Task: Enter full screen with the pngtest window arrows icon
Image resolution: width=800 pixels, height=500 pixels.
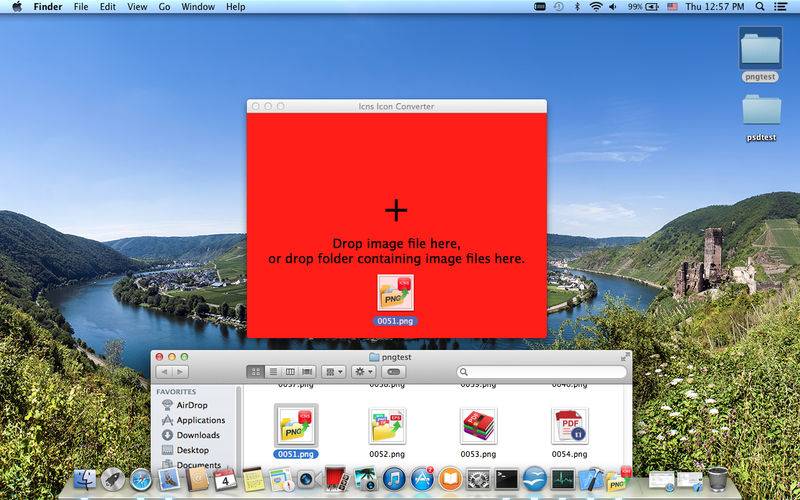Action: coord(624,357)
